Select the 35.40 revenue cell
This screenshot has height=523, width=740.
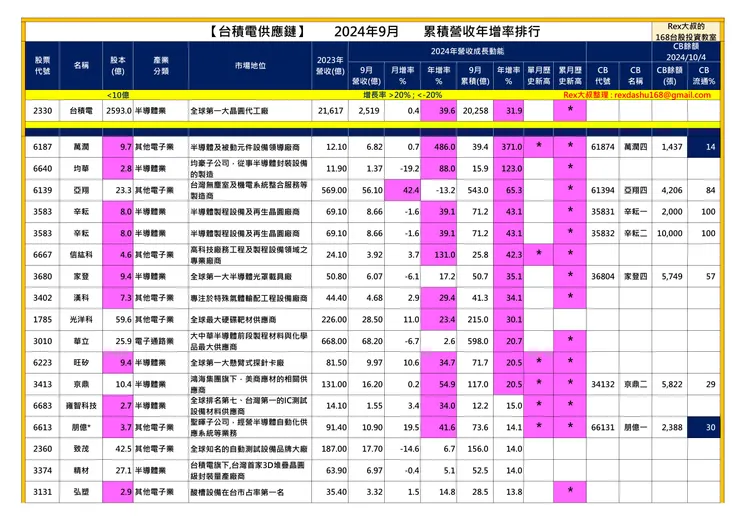point(330,492)
